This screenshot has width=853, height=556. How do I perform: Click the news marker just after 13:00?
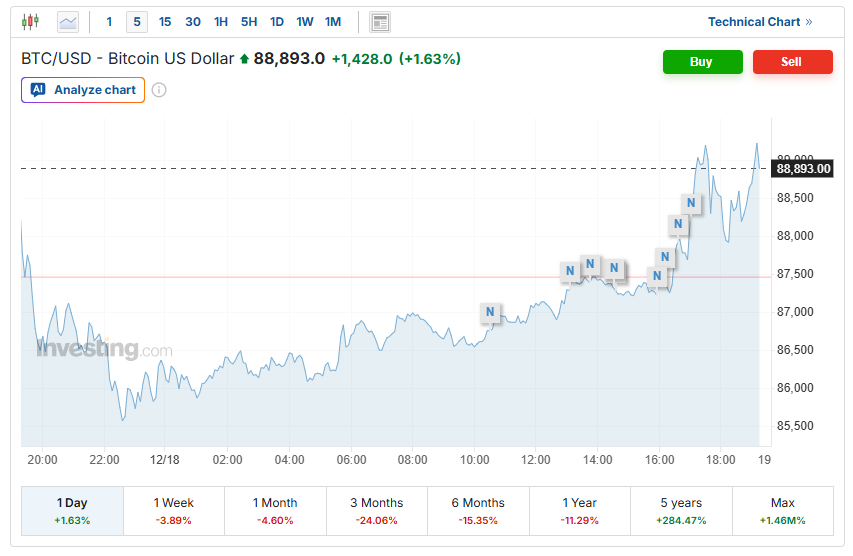click(569, 270)
